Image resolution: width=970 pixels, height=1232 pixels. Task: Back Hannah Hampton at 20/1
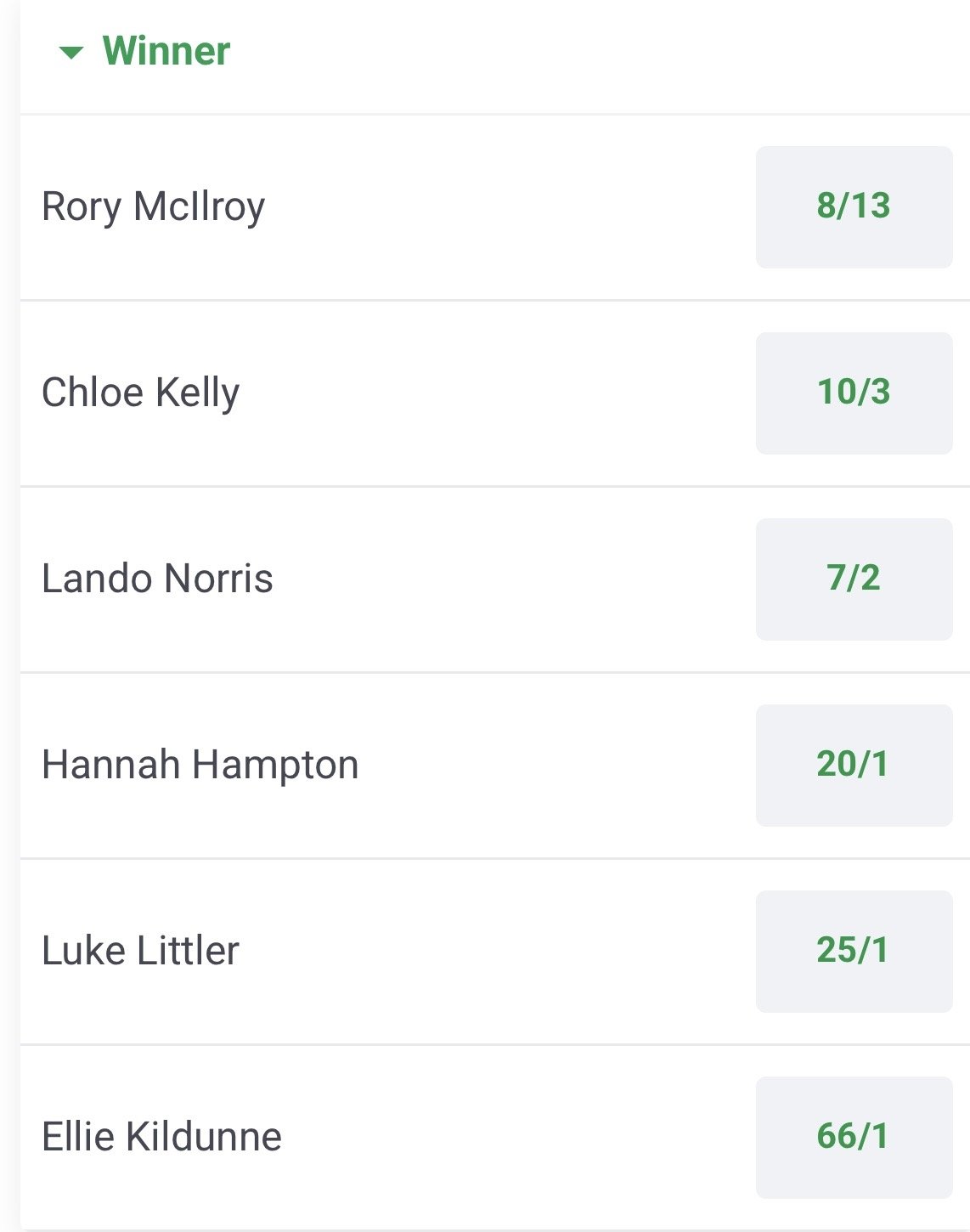(854, 766)
